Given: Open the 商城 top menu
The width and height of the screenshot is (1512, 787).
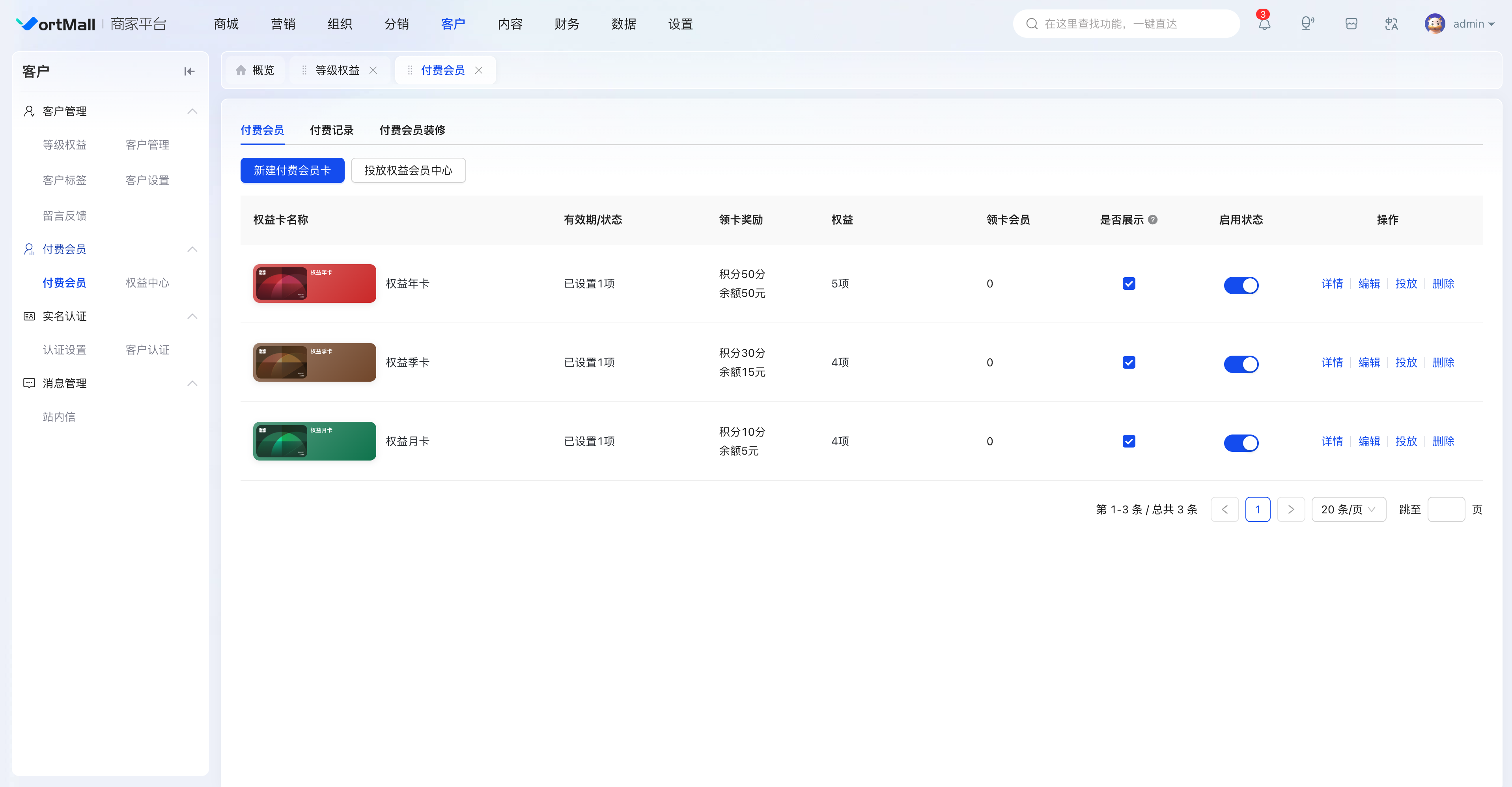Looking at the screenshot, I should pyautogui.click(x=226, y=24).
